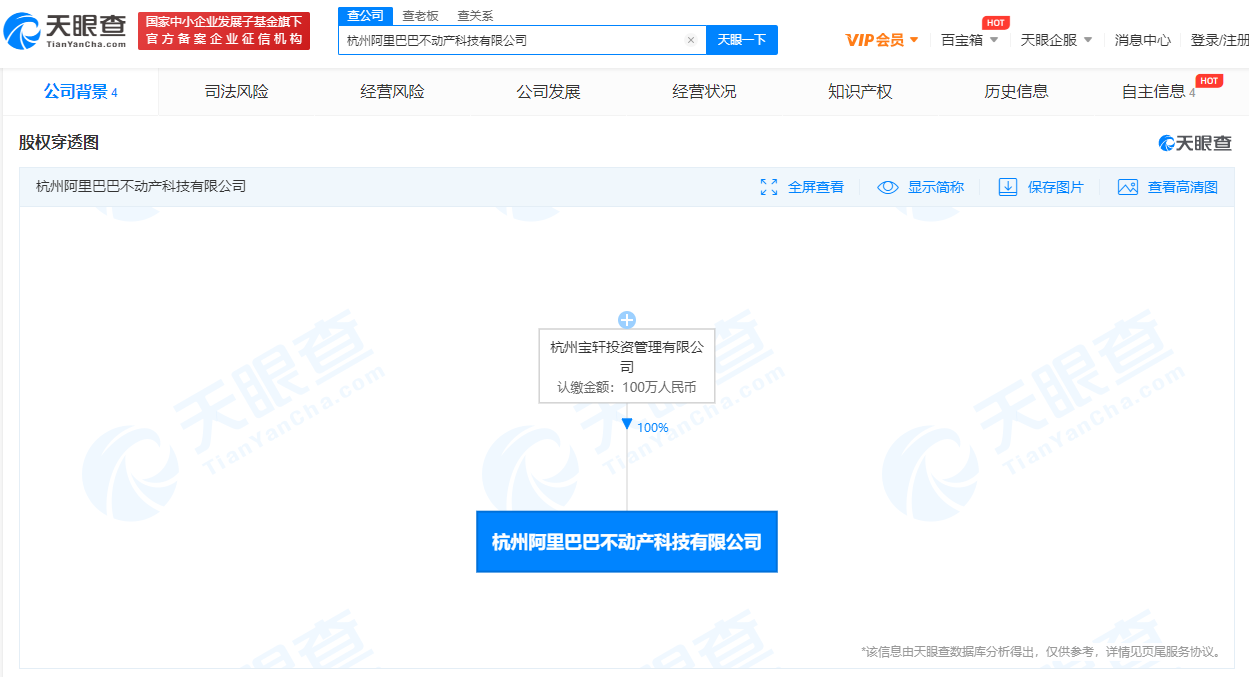
Task: Switch to 知识产权 tab
Action: 860,92
